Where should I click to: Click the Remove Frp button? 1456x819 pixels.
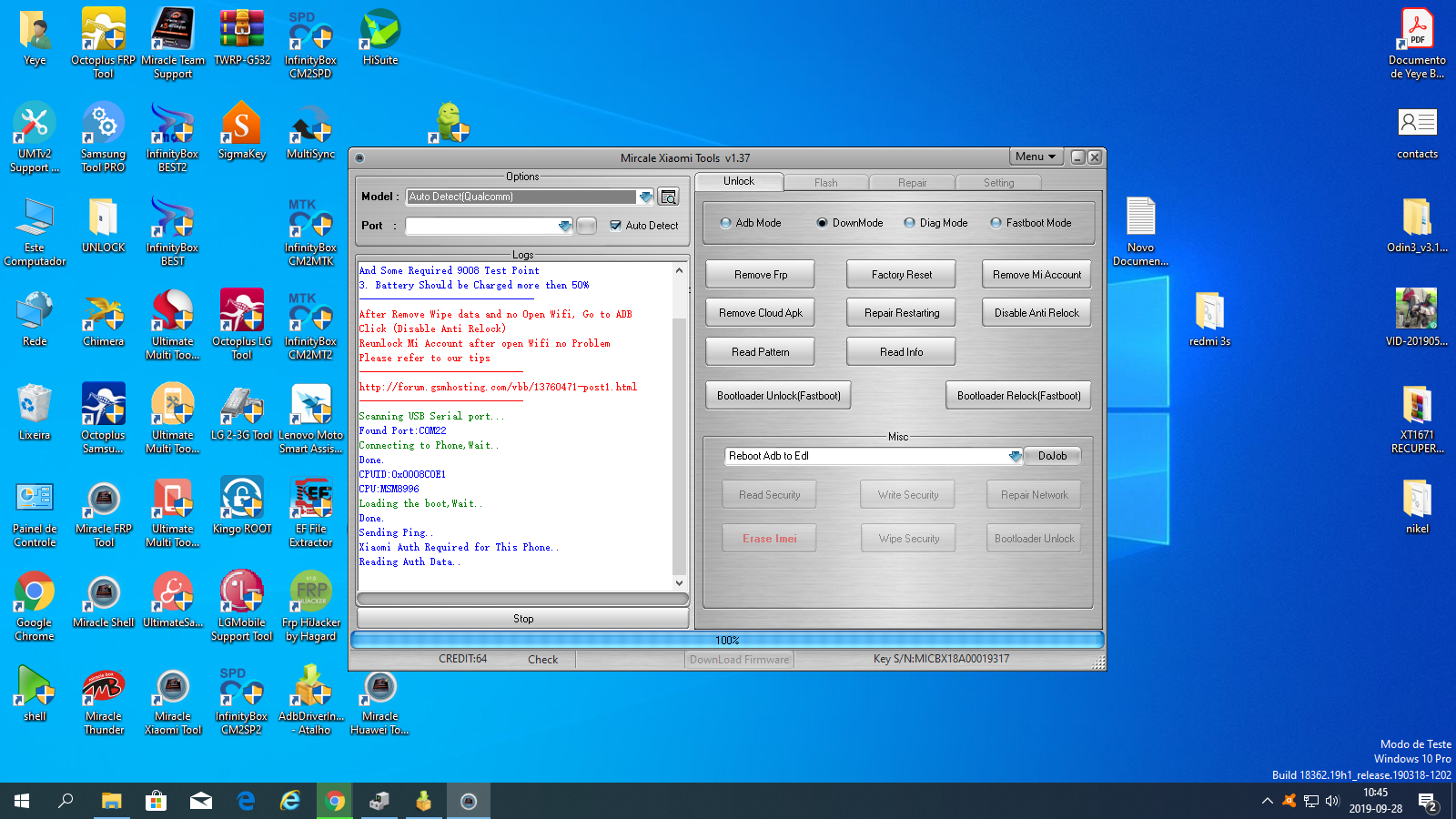[761, 275]
